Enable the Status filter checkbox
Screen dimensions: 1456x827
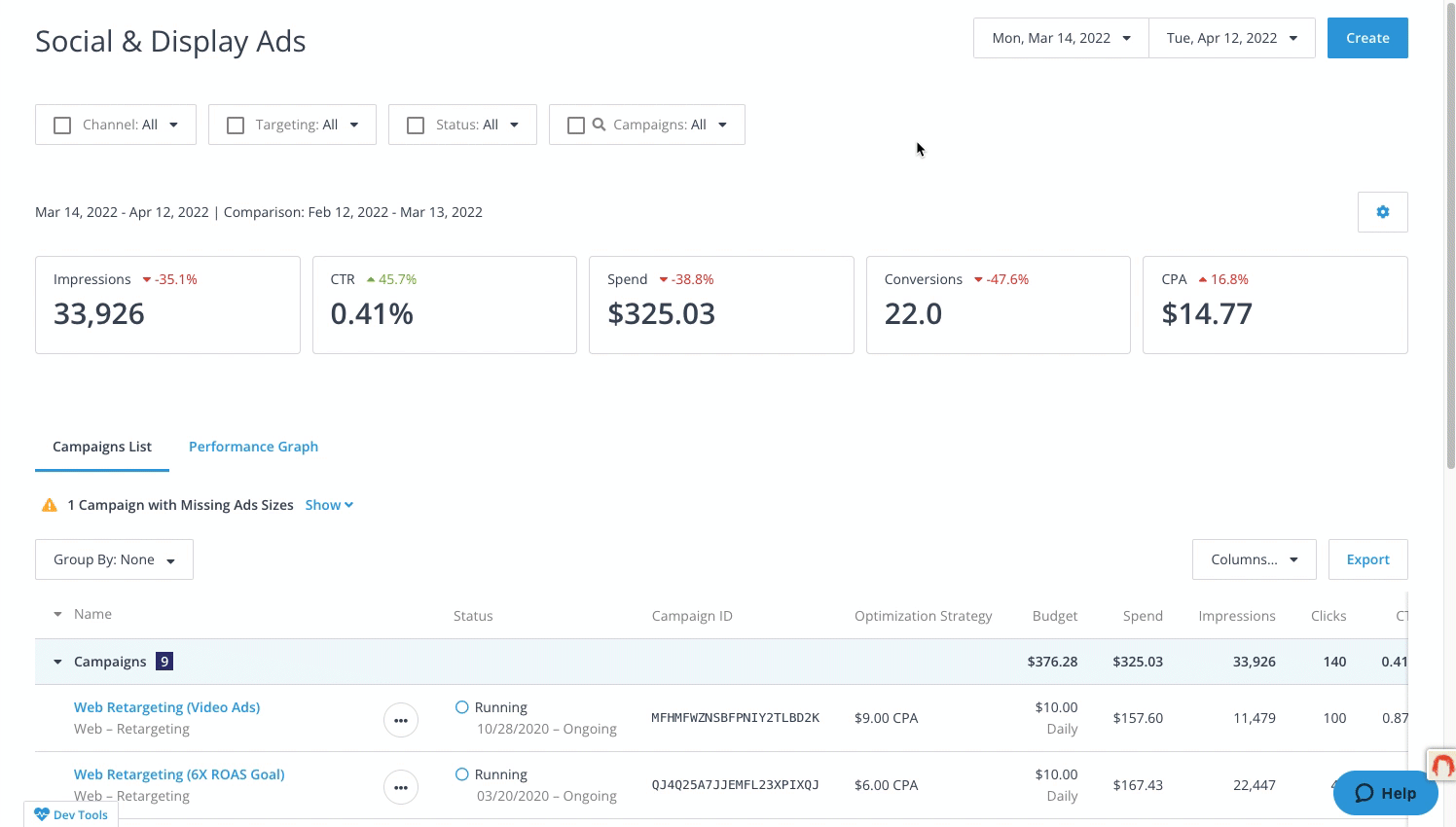(x=416, y=125)
